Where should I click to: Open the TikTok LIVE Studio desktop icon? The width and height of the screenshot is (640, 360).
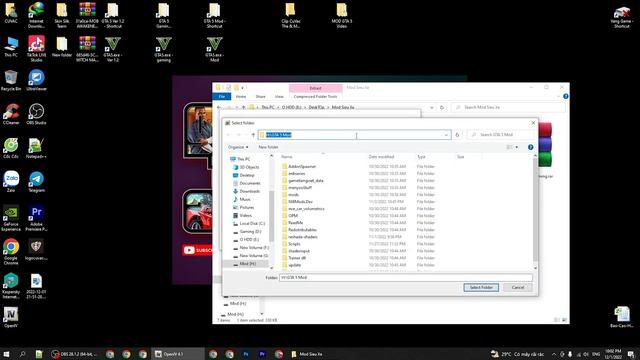tap(36, 49)
